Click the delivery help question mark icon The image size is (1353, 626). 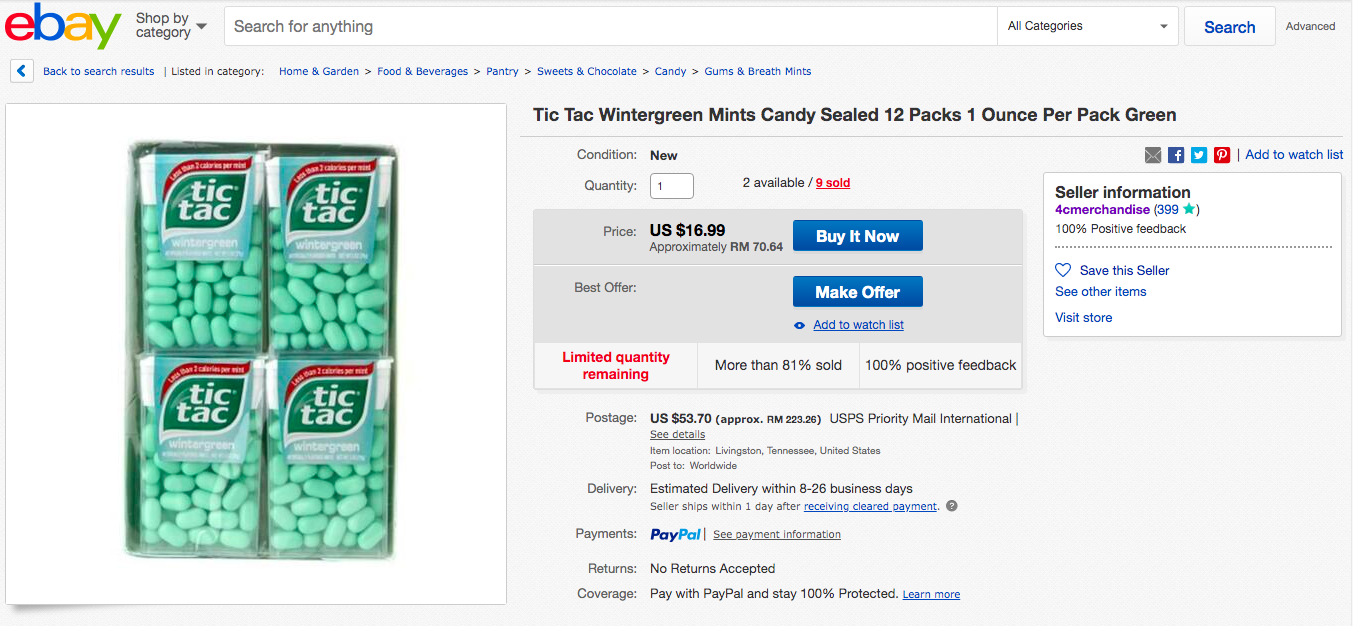click(952, 506)
